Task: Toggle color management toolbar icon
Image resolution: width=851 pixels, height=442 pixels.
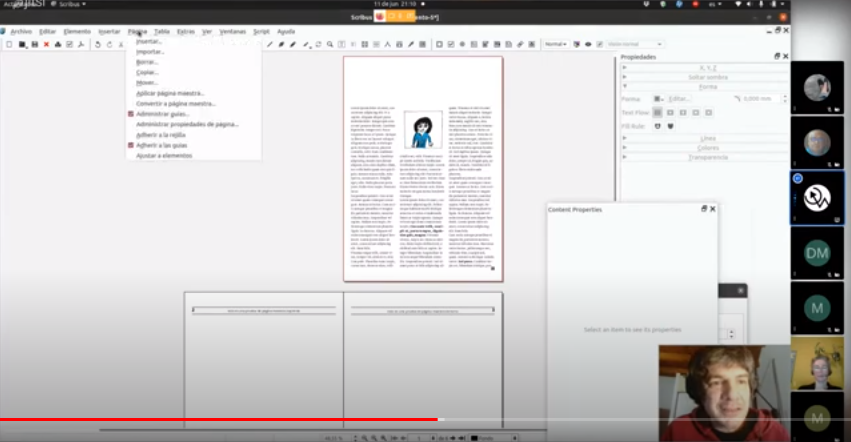Action: point(576,45)
